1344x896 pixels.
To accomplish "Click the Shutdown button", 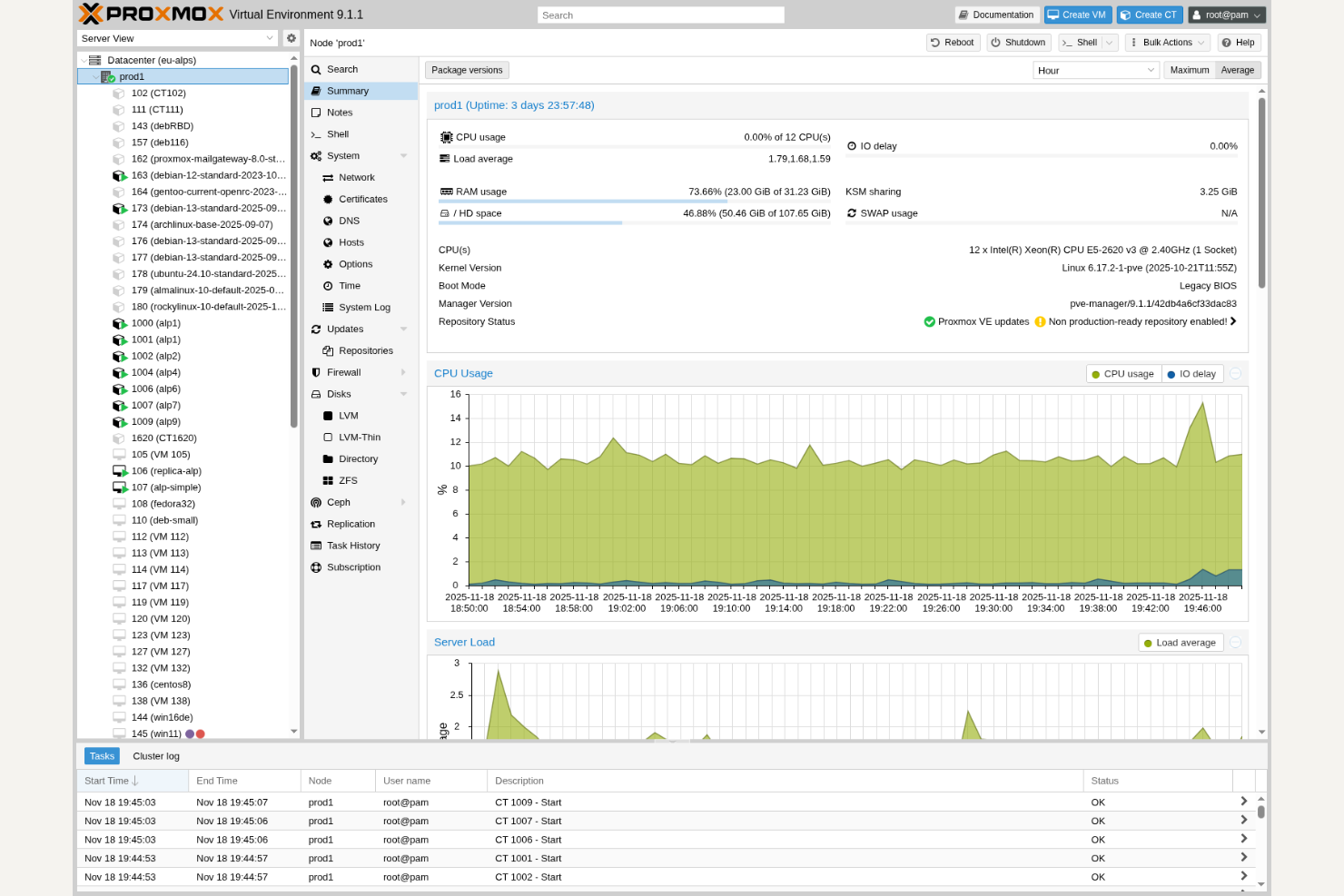I will [x=1019, y=43].
